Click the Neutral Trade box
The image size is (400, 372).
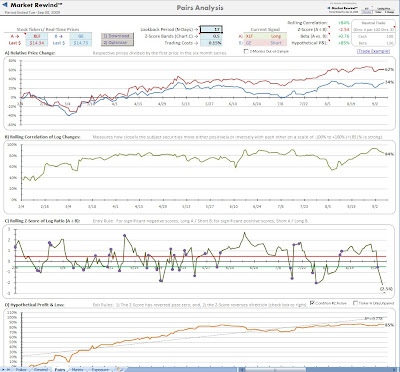click(x=373, y=33)
